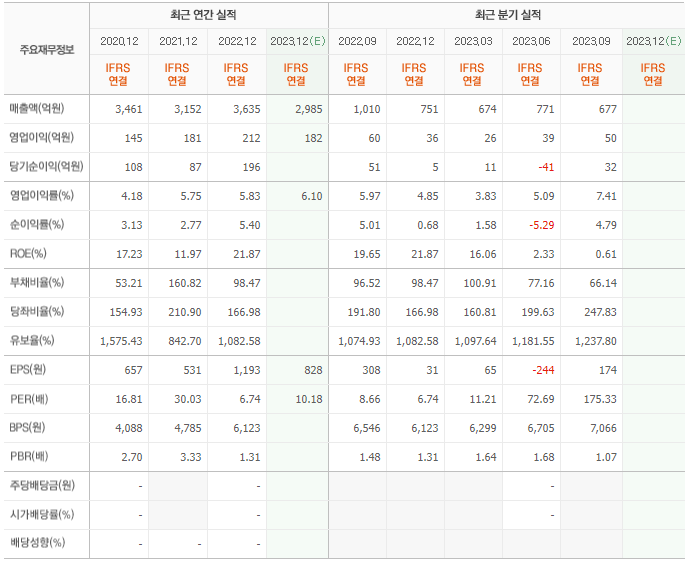The image size is (690, 561).
Task: Select the BPS(원) row label
Action: tap(27, 428)
